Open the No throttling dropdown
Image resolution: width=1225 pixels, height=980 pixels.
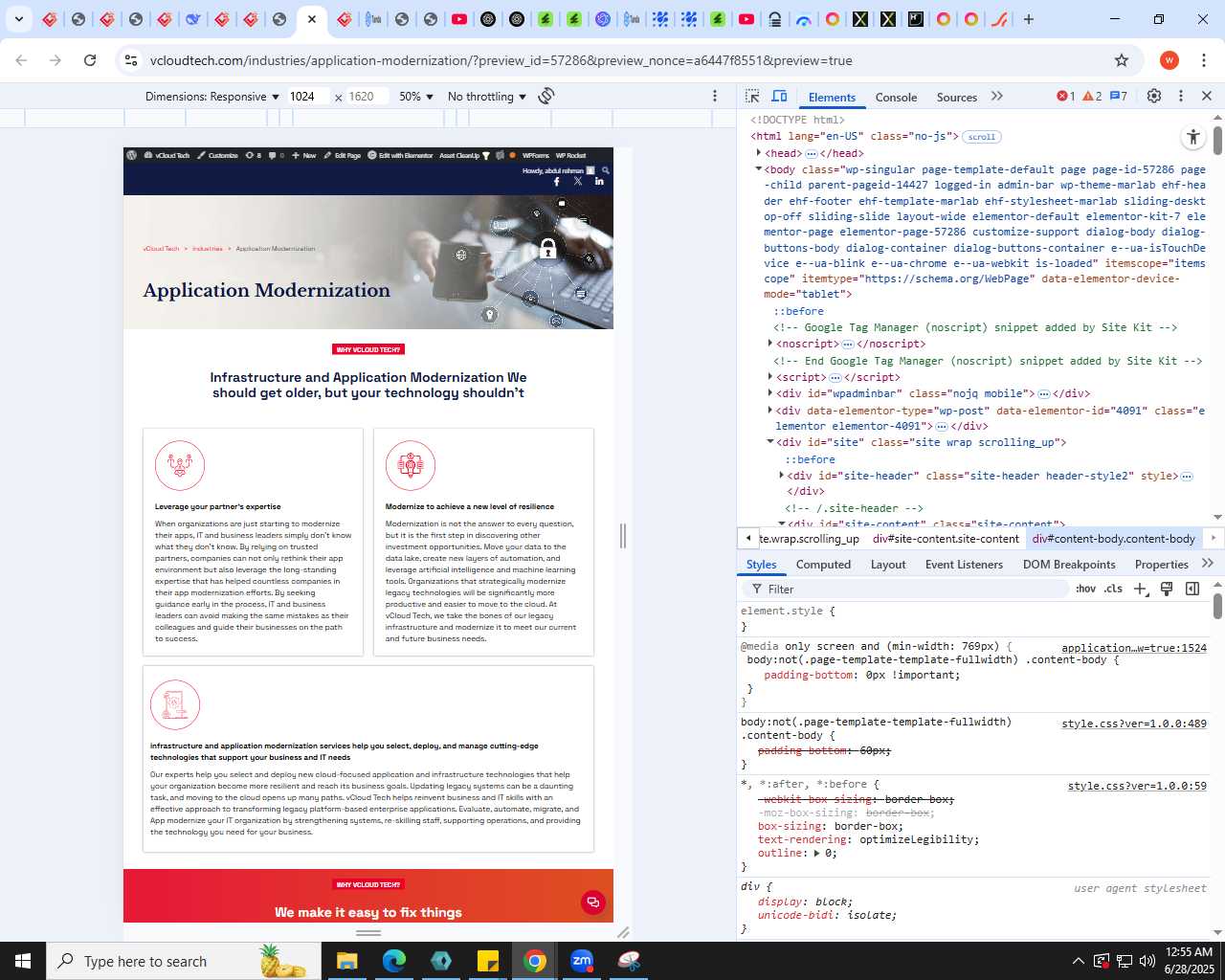click(487, 97)
